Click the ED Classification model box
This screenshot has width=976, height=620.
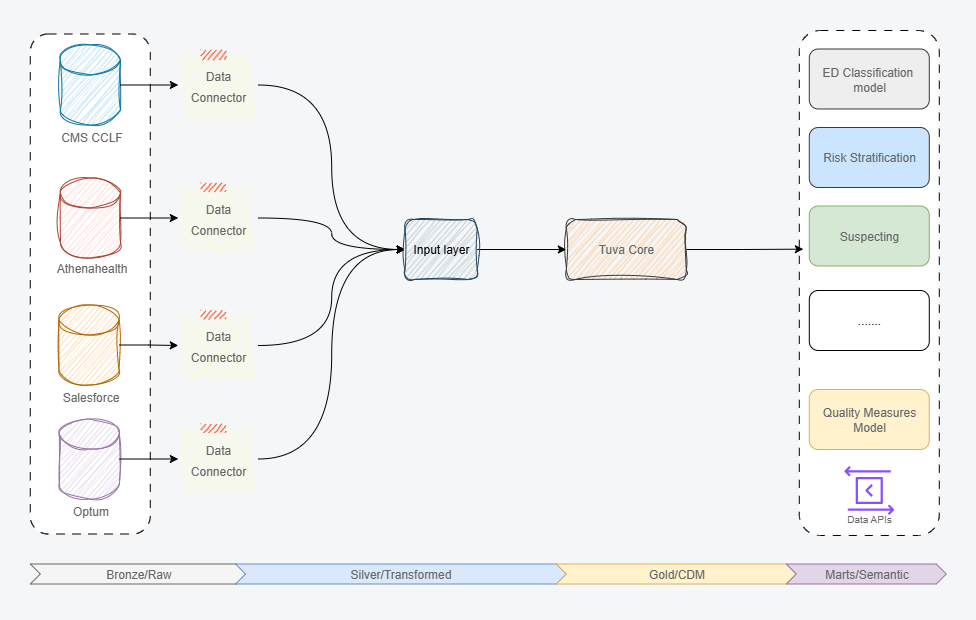coord(868,80)
